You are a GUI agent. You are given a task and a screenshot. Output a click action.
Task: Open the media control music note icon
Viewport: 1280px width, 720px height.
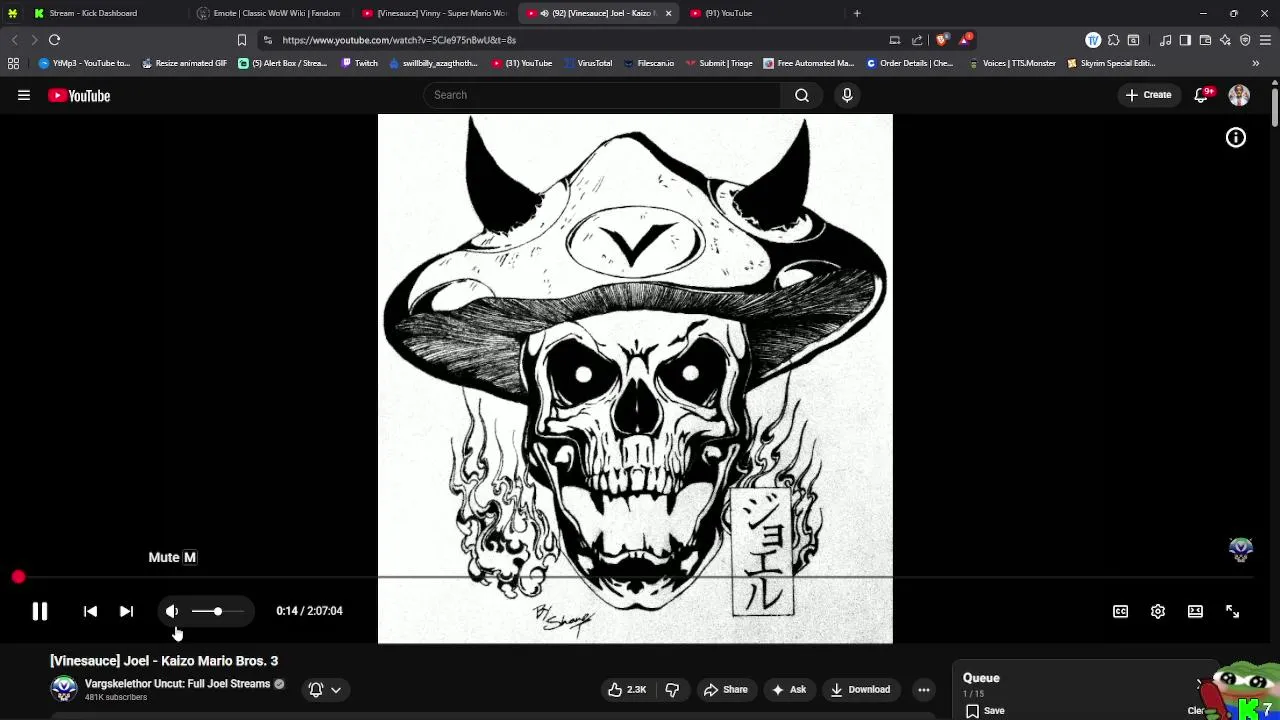[1166, 40]
